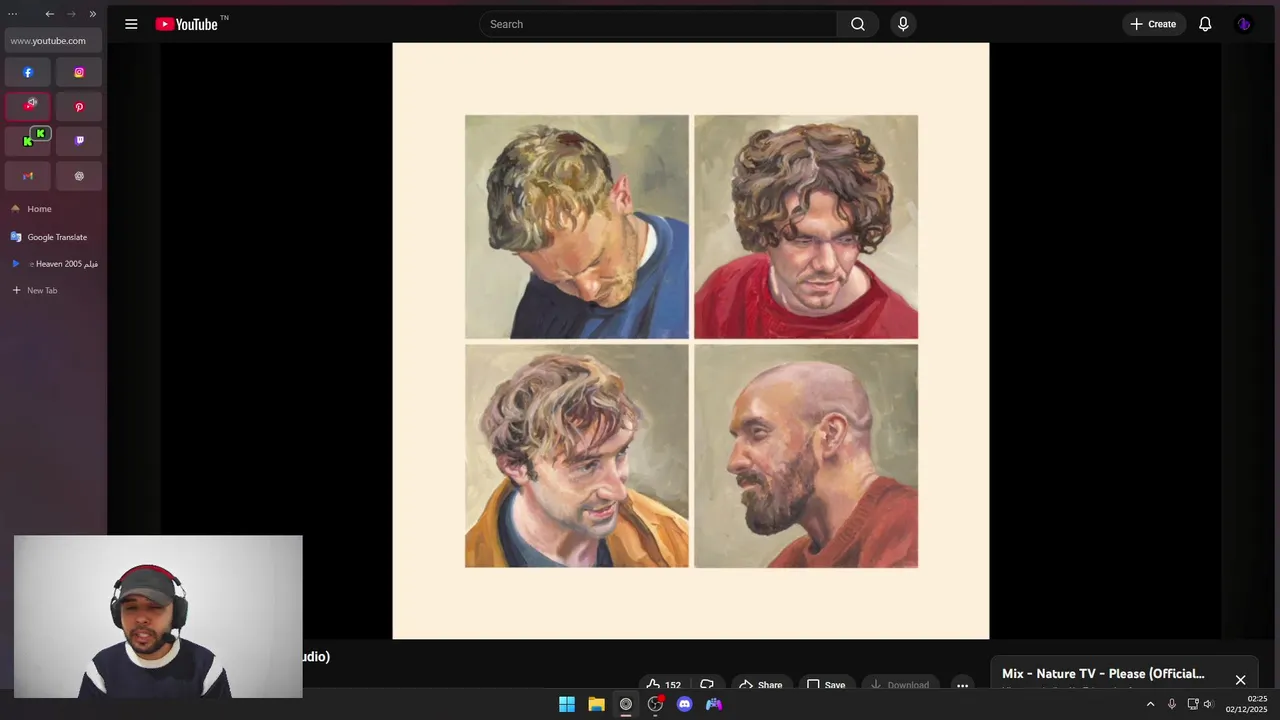Click the Create button
This screenshot has height=720, width=1280.
coord(1153,24)
